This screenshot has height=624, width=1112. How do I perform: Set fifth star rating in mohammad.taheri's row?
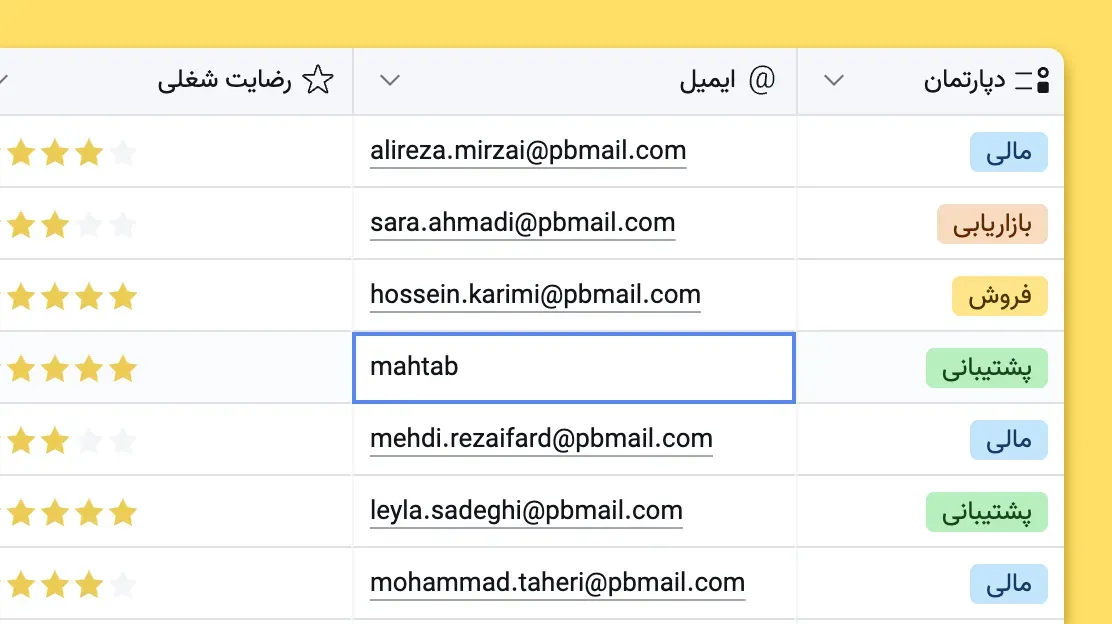click(123, 584)
